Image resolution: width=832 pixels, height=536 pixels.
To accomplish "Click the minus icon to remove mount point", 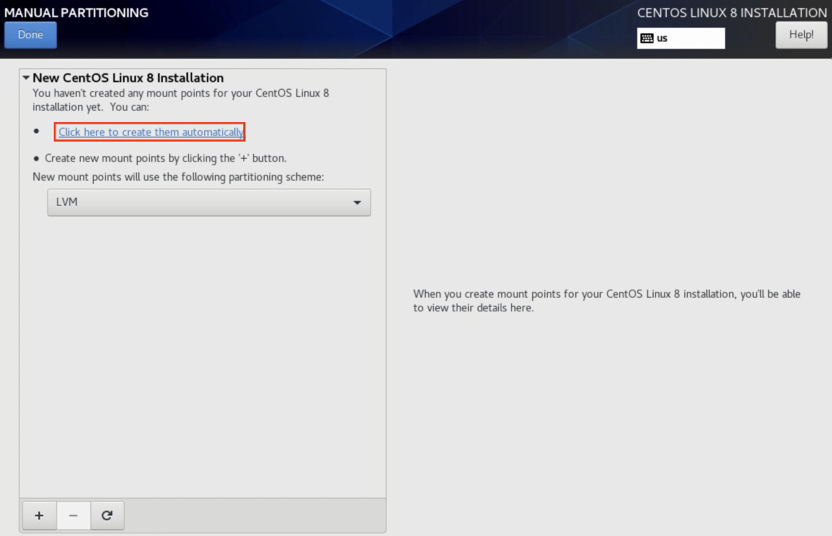I will [73, 515].
